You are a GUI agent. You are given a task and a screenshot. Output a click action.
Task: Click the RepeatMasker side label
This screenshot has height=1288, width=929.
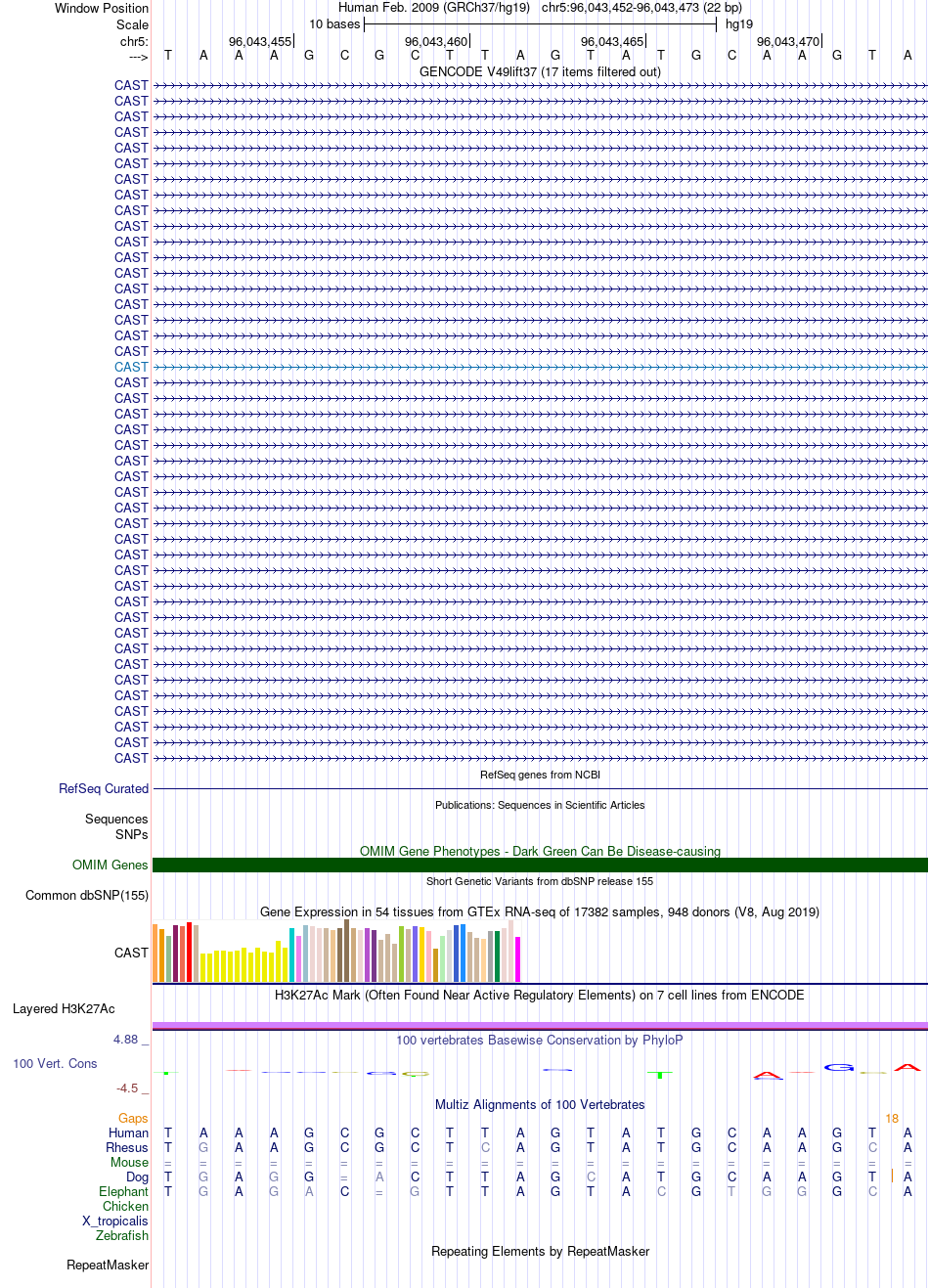coord(108,1265)
